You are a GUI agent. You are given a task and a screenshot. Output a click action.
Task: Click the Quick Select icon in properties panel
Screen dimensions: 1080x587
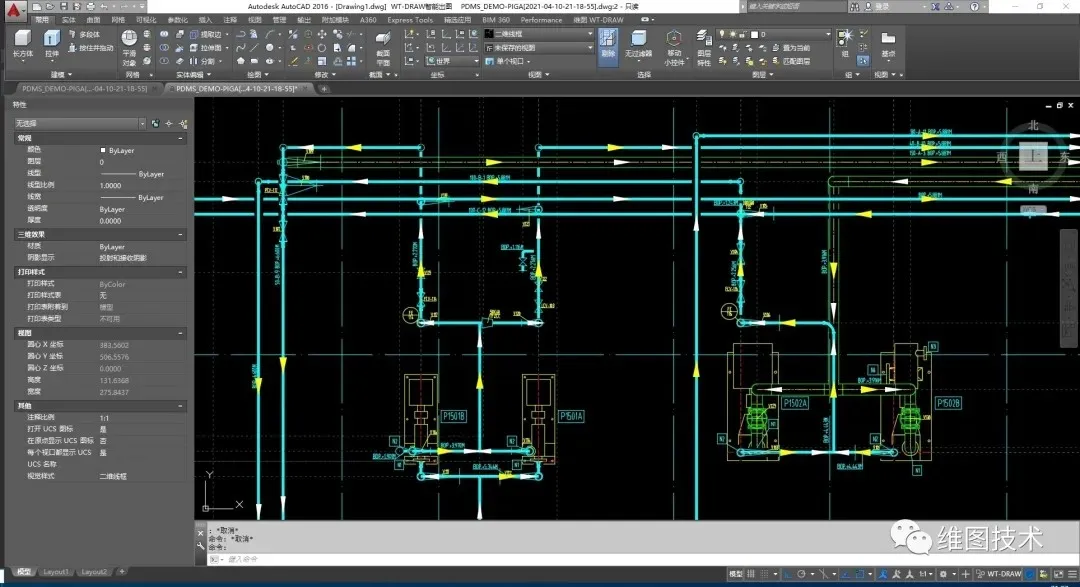[x=183, y=123]
